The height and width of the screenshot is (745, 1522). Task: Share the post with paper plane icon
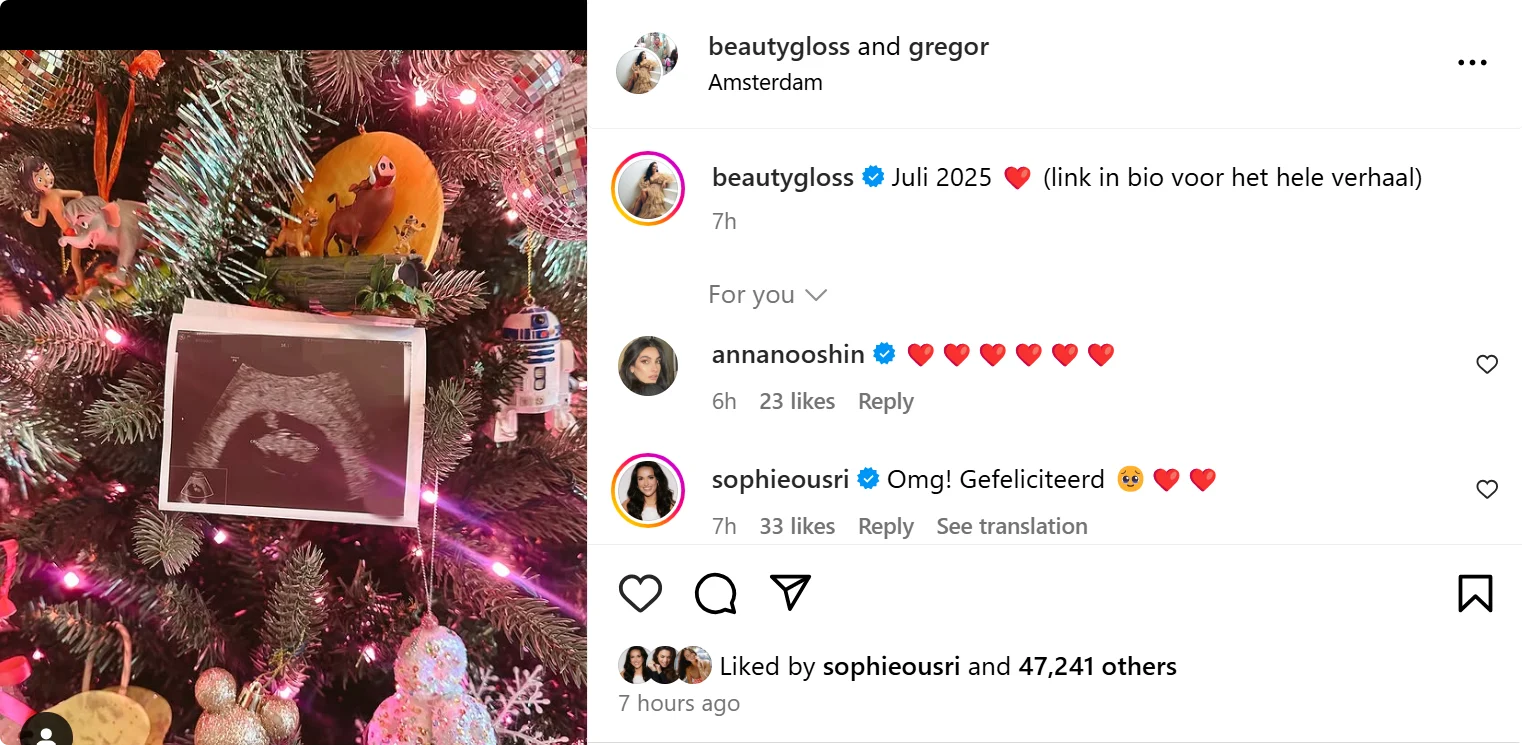(790, 592)
